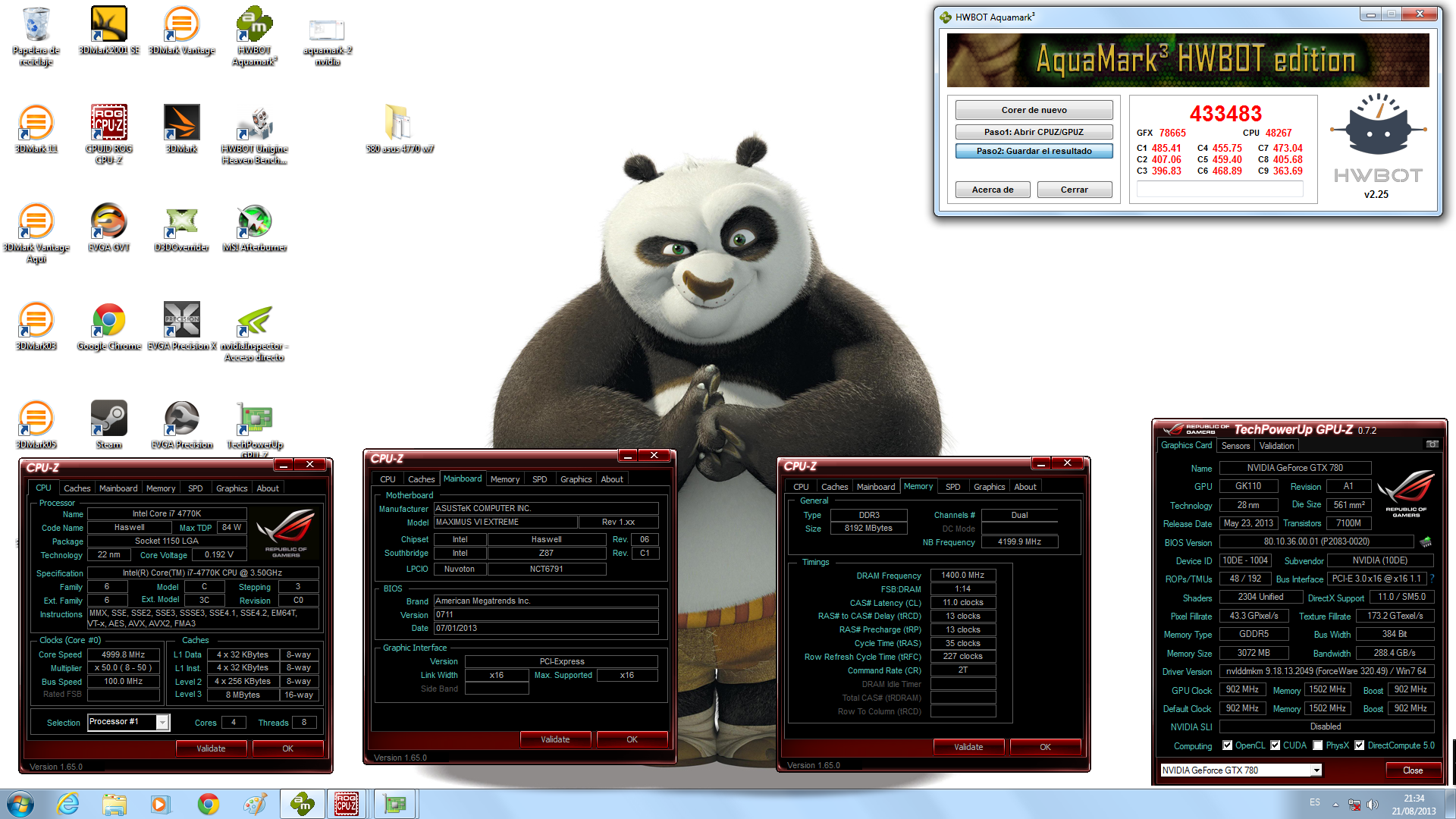Screen dimensions: 1456x819
Task: Open the MSI Afterburner desktop shortcut
Action: tap(254, 227)
